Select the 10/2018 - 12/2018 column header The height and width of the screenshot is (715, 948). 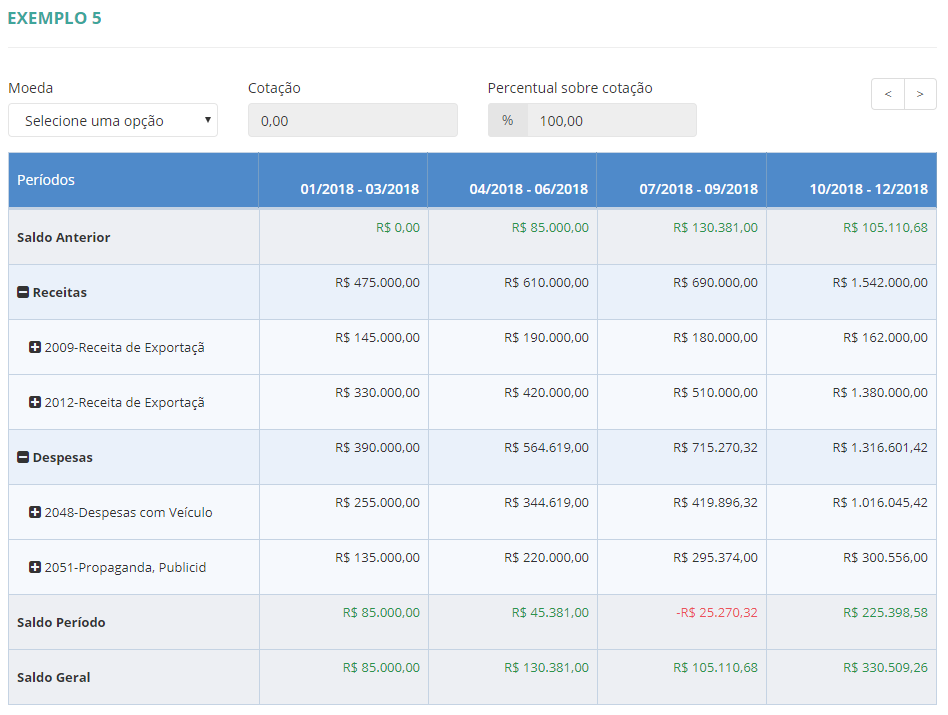point(868,189)
